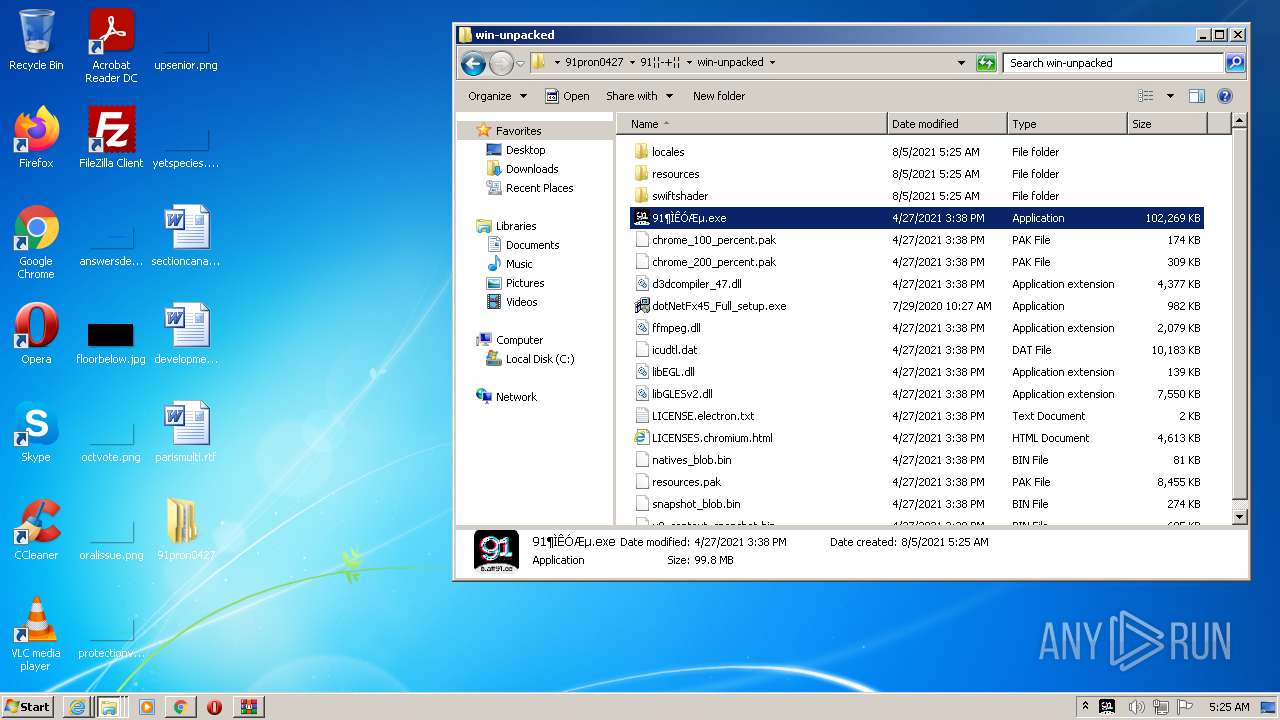Screen dimensions: 1280x720
Task: Expand address bar history dropdown
Action: tap(962, 62)
